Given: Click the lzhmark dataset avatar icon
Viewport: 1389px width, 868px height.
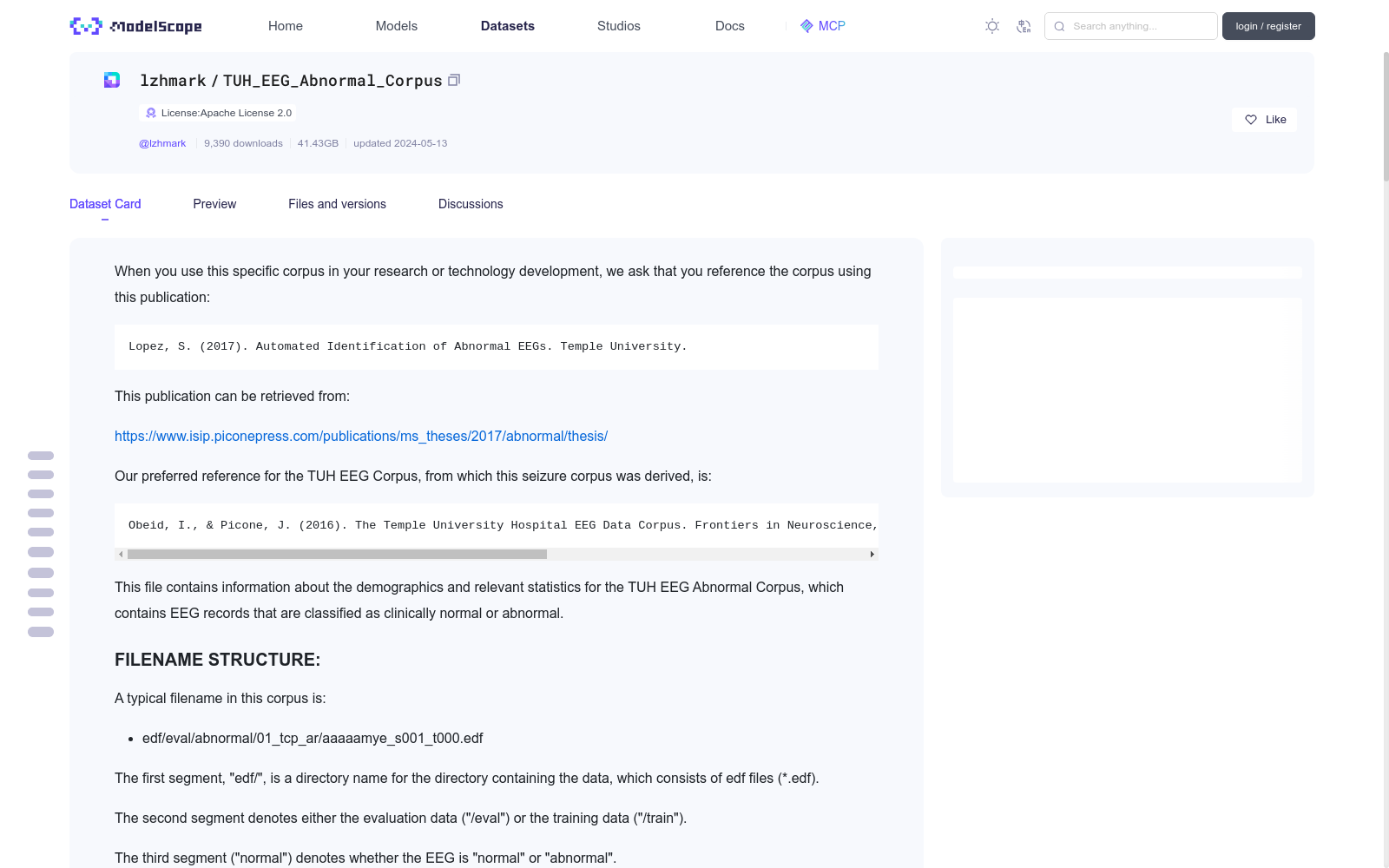Looking at the screenshot, I should [112, 80].
